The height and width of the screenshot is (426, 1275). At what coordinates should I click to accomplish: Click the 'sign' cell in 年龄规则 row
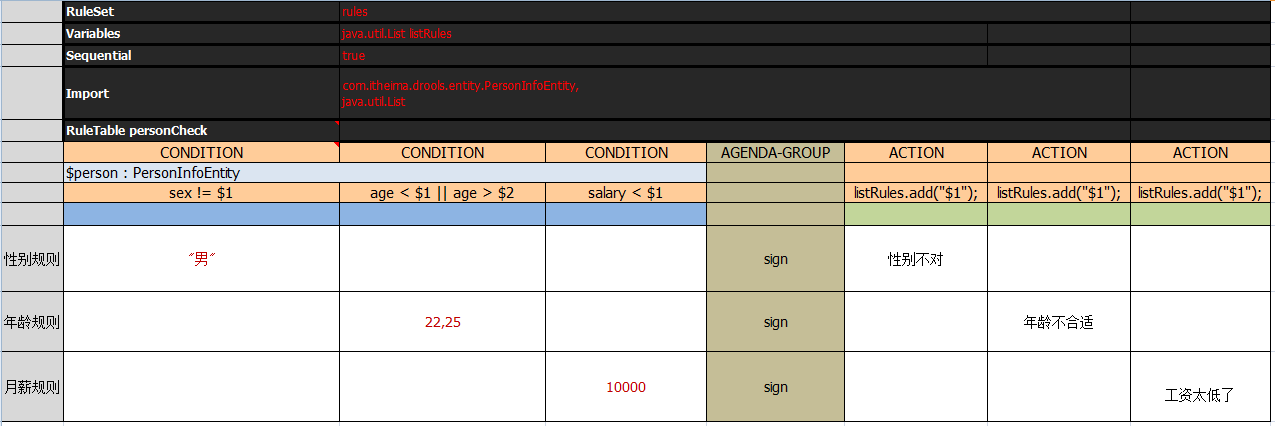(775, 322)
